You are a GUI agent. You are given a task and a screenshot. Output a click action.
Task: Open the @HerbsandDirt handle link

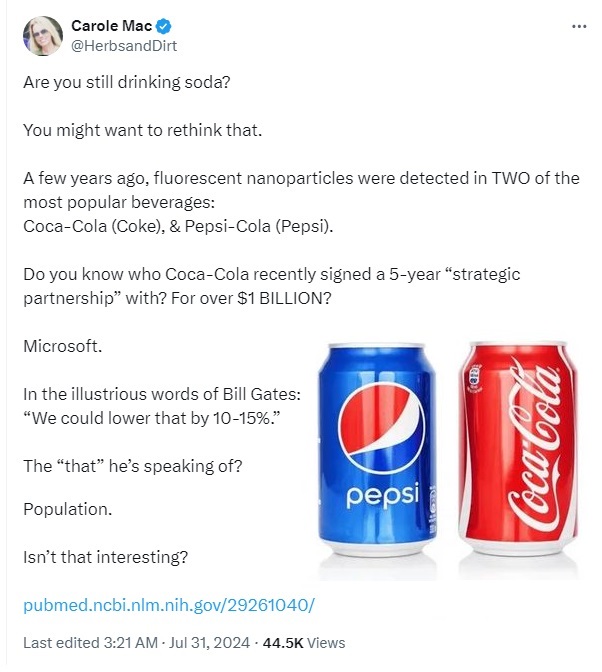point(123,46)
